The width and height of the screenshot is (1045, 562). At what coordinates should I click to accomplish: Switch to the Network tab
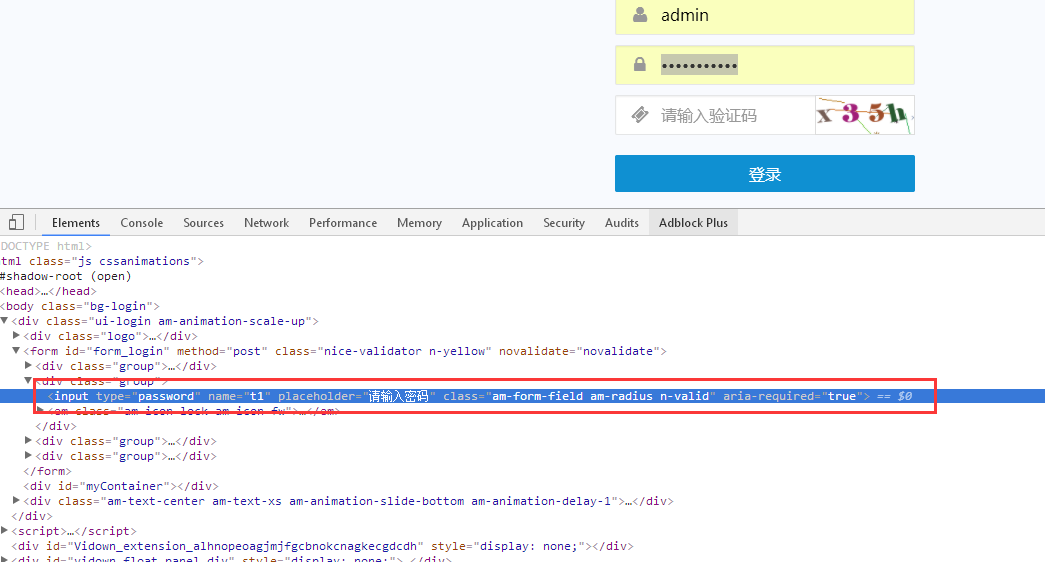pyautogui.click(x=266, y=223)
